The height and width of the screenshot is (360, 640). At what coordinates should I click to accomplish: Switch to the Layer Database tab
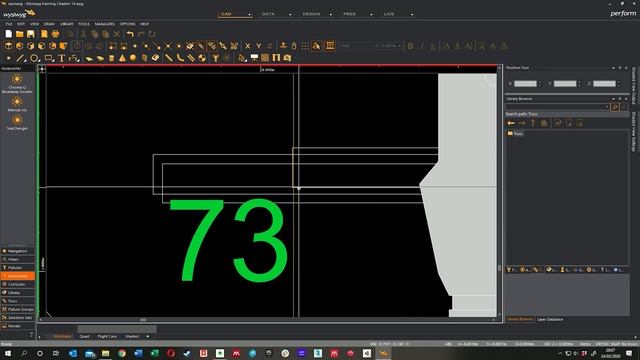(550, 319)
